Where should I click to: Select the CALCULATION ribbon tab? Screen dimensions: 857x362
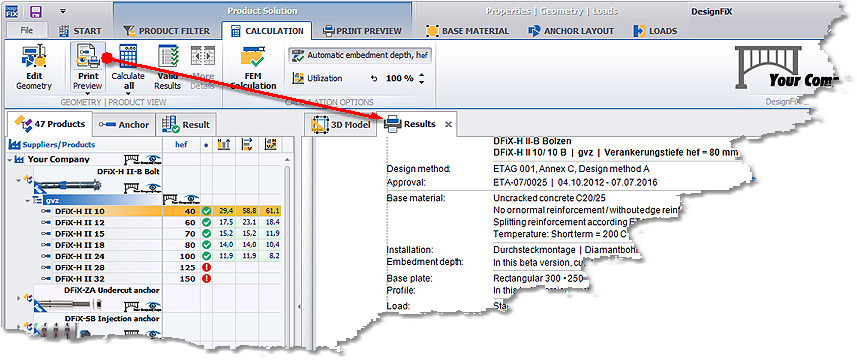[x=267, y=31]
